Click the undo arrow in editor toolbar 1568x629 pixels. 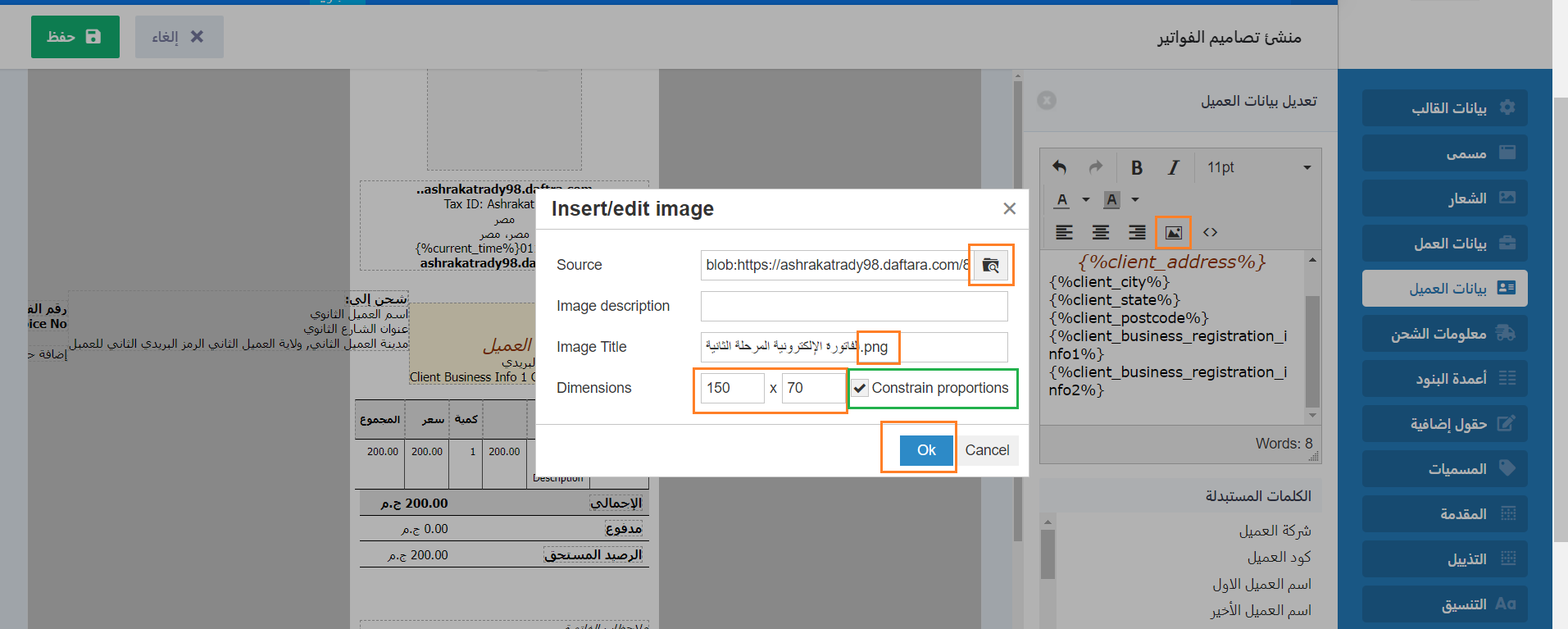(1060, 167)
